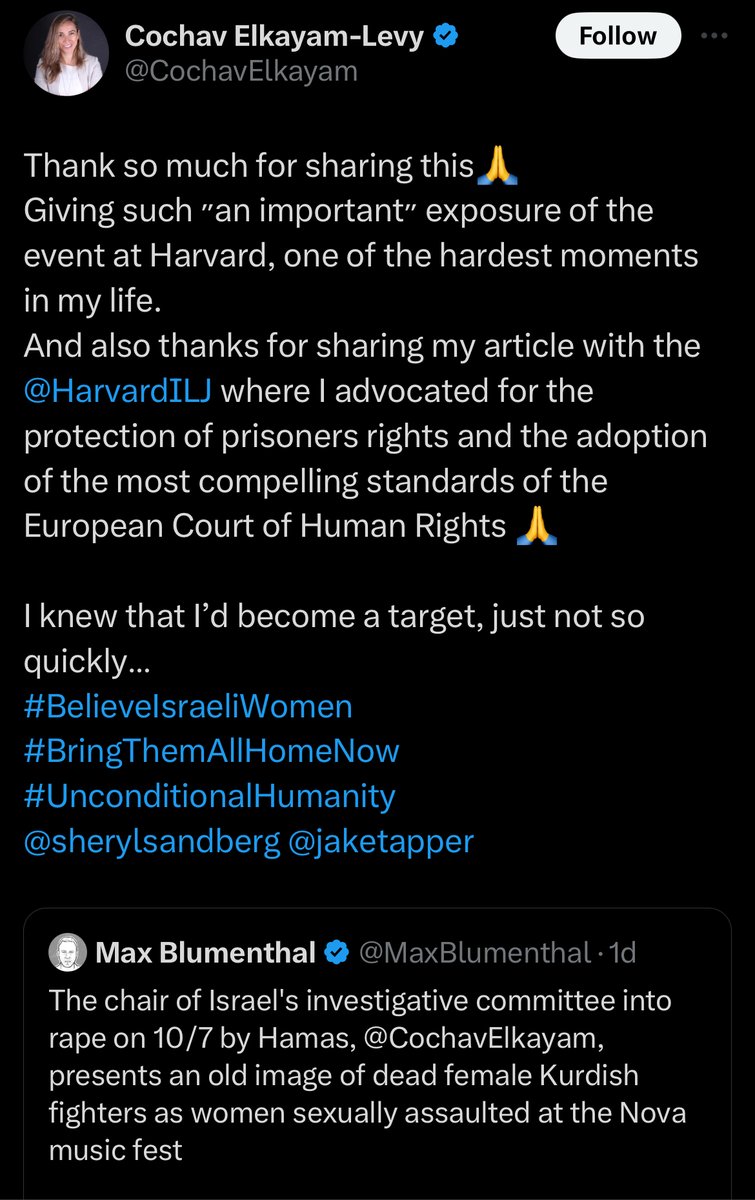Click Max Blumenthal's avatar in quoted tweet

[x=67, y=953]
